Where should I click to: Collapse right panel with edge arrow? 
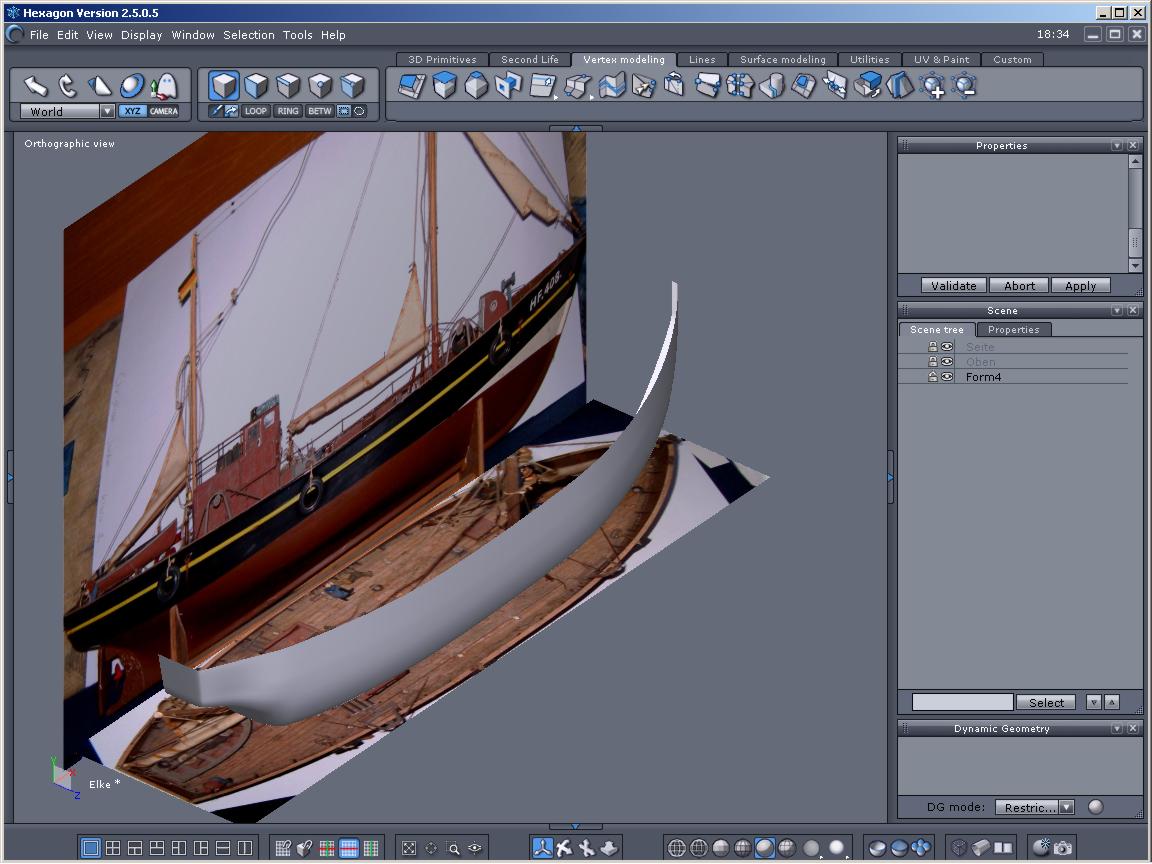(890, 478)
